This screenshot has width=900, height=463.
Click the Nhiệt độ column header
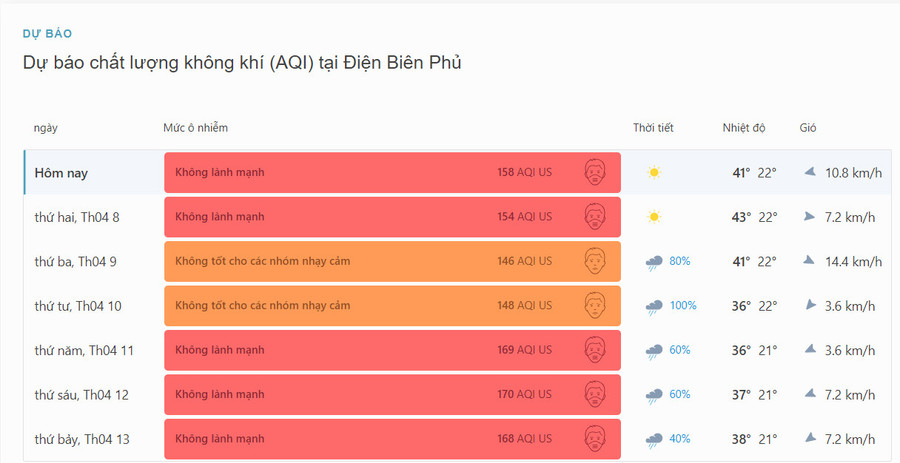tap(744, 128)
